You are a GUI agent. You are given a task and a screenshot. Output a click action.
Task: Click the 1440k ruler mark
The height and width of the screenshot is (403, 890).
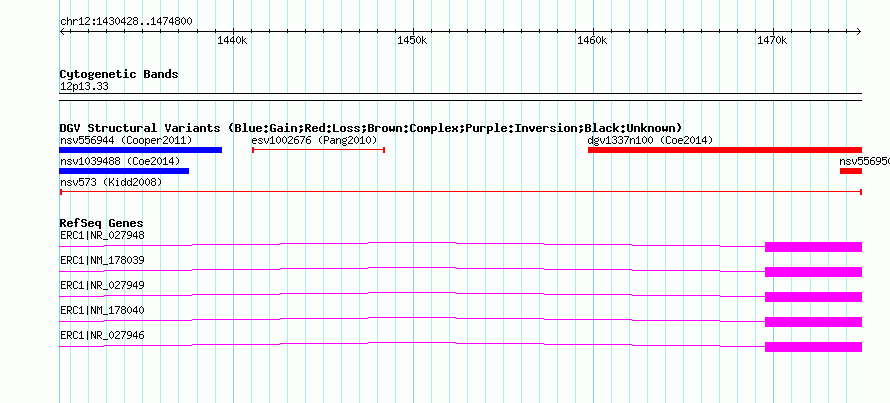tap(233, 41)
